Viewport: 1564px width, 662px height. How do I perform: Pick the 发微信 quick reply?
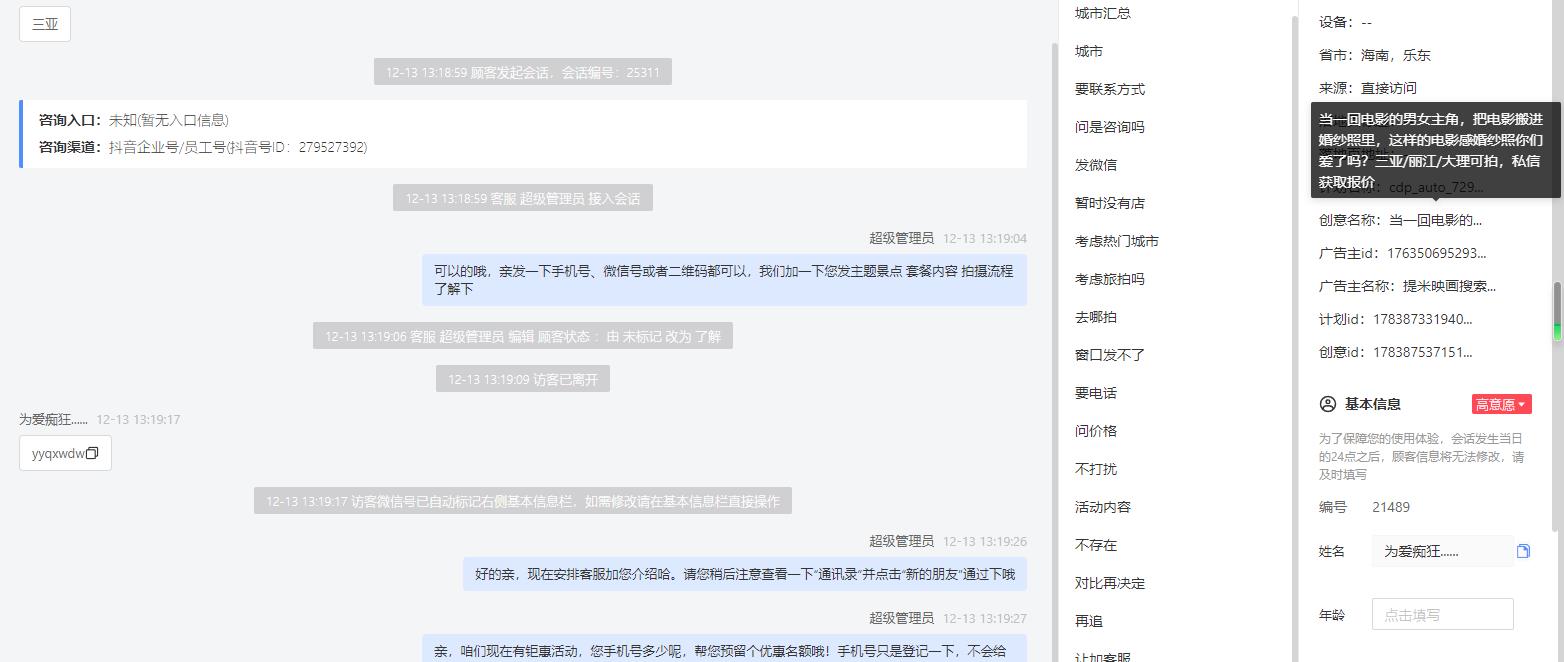1096,165
